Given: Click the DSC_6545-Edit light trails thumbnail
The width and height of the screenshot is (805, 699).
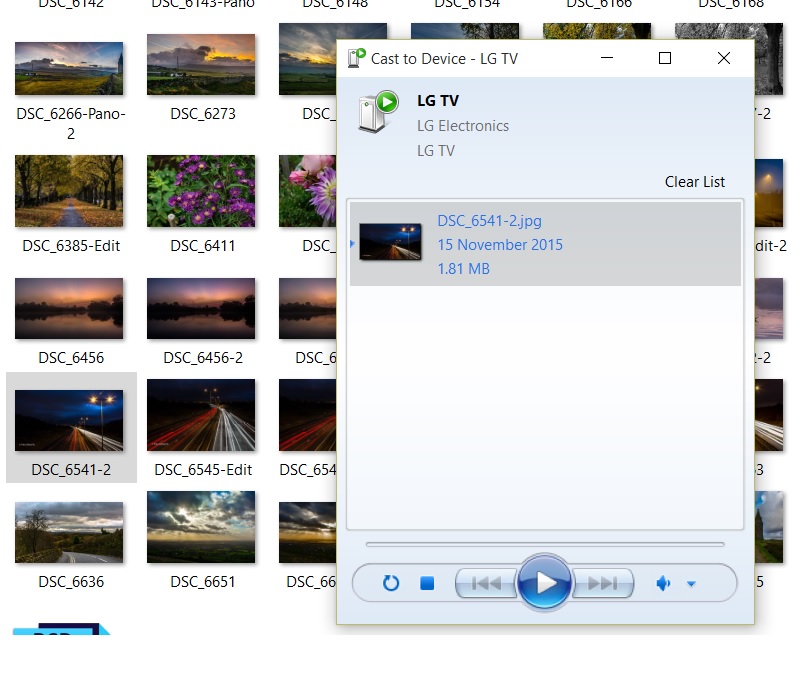Looking at the screenshot, I should [x=201, y=415].
